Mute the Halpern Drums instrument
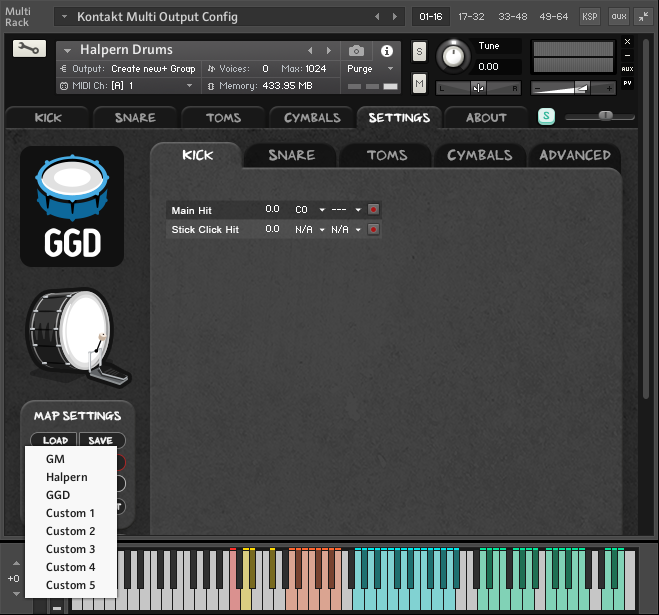This screenshot has width=659, height=615. pos(419,83)
